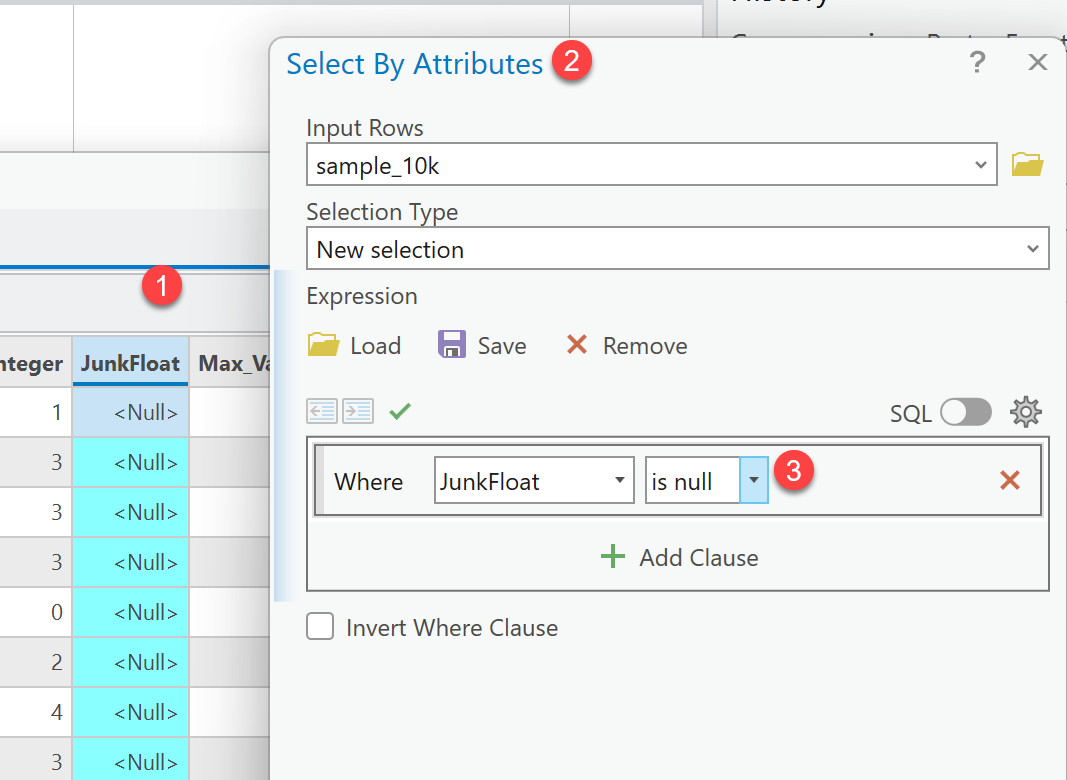Image resolution: width=1067 pixels, height=780 pixels.
Task: Click the Add Clause button
Action: tap(679, 558)
